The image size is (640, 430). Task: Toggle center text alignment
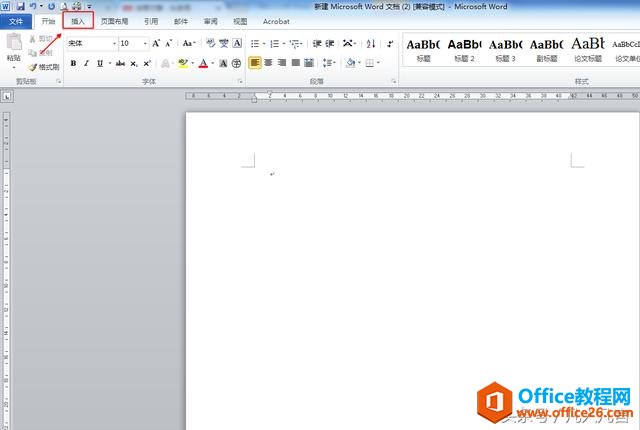point(269,63)
